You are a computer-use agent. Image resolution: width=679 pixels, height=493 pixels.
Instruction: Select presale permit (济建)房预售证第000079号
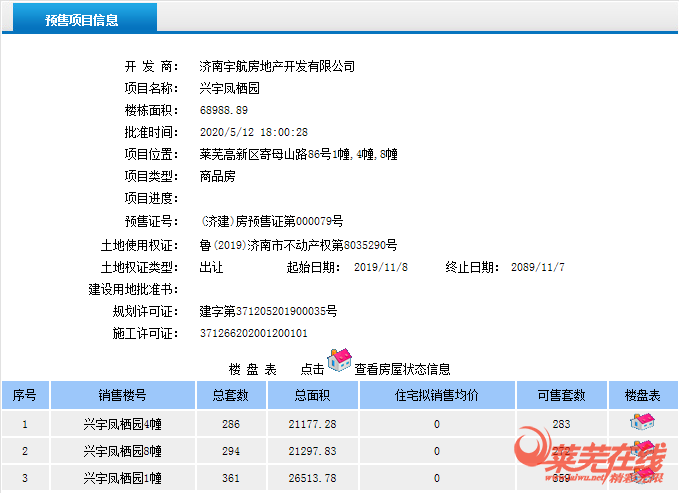(272, 221)
